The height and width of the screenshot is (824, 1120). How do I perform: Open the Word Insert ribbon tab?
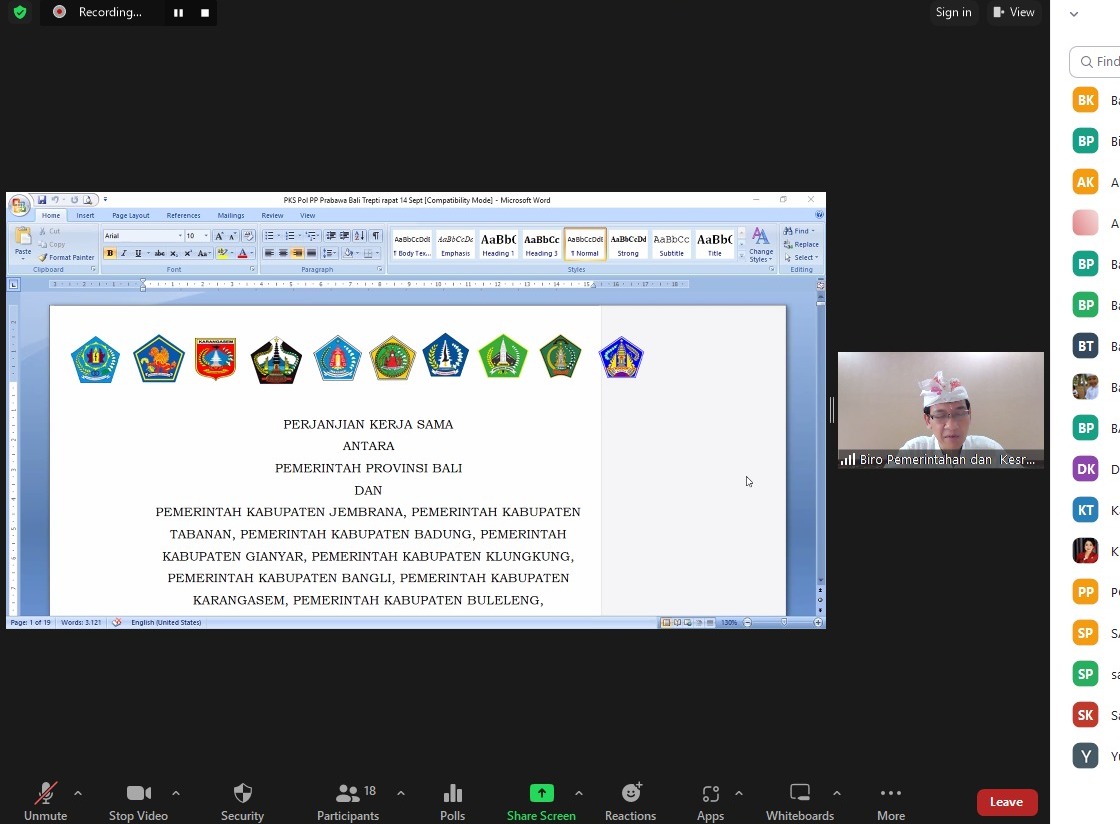[x=85, y=215]
